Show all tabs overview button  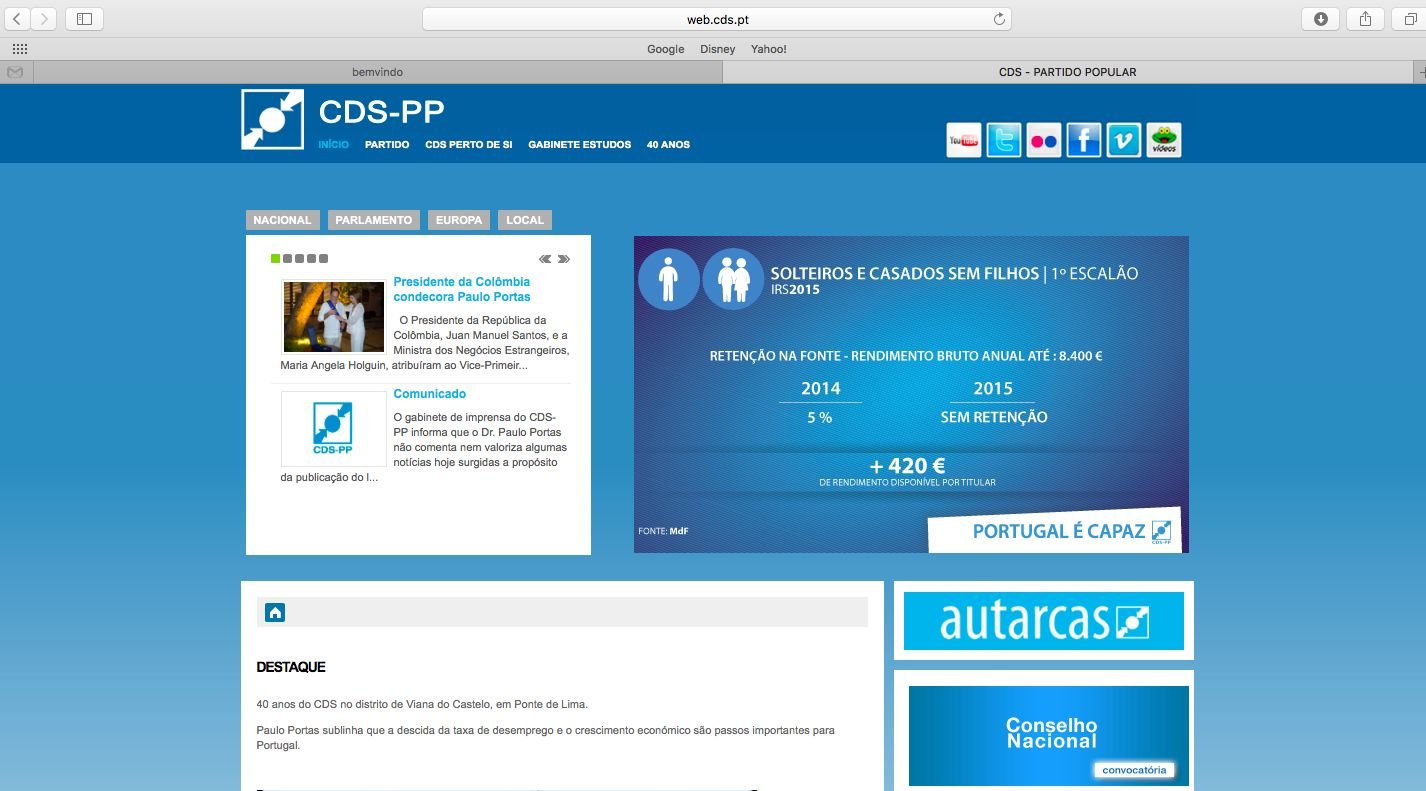[1409, 19]
